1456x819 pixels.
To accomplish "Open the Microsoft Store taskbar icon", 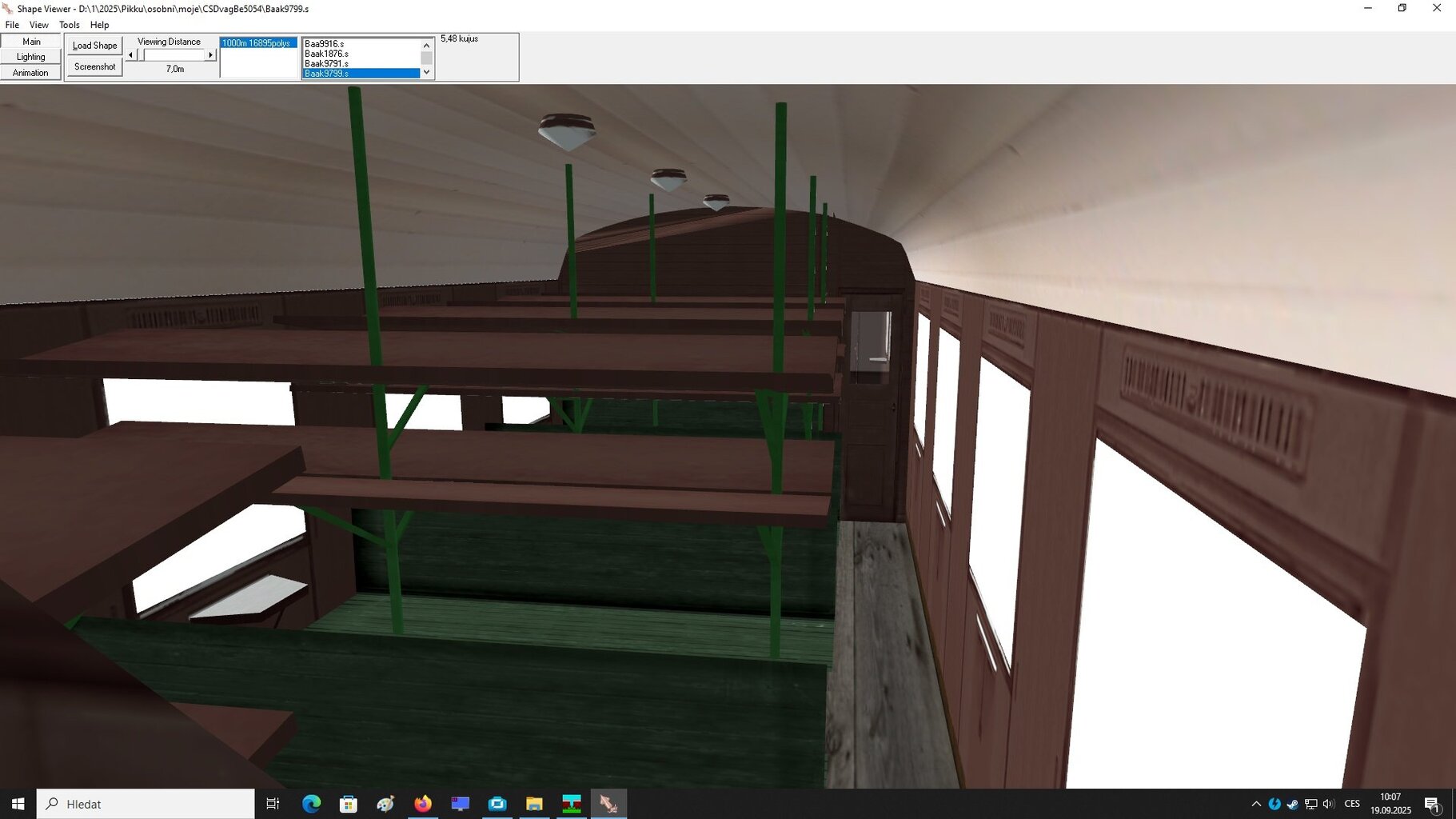I will click(348, 804).
